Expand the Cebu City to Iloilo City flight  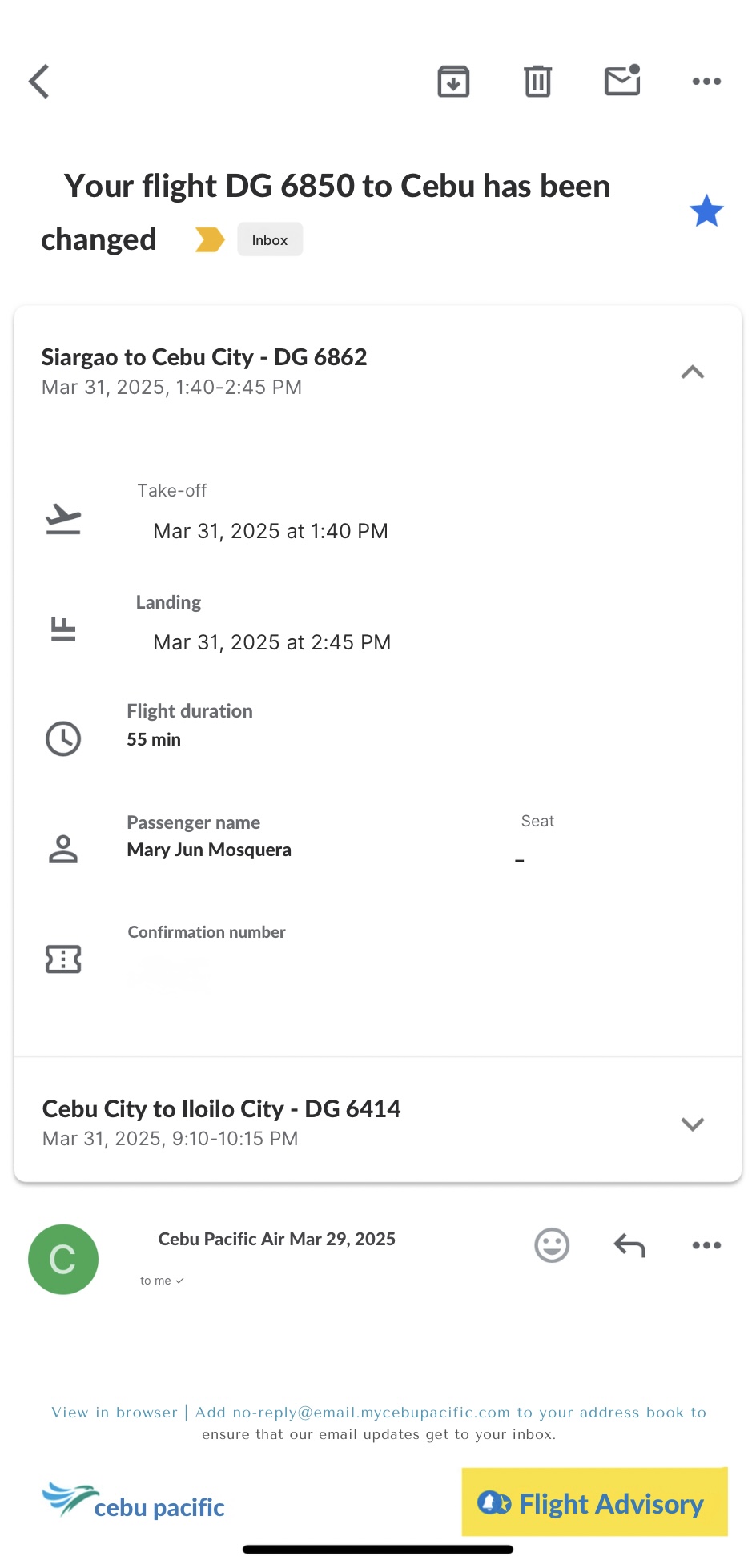(693, 1124)
